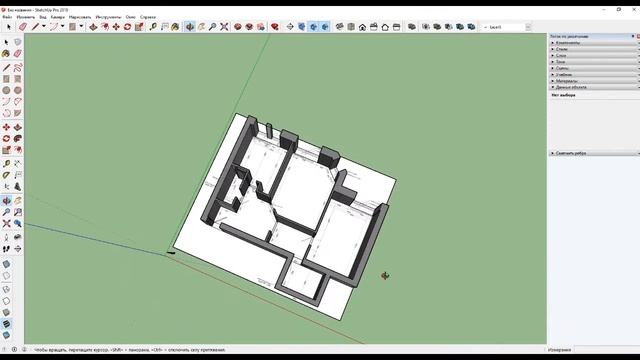
Task: Click the sign-in status bar icon
Action: (x=24, y=350)
